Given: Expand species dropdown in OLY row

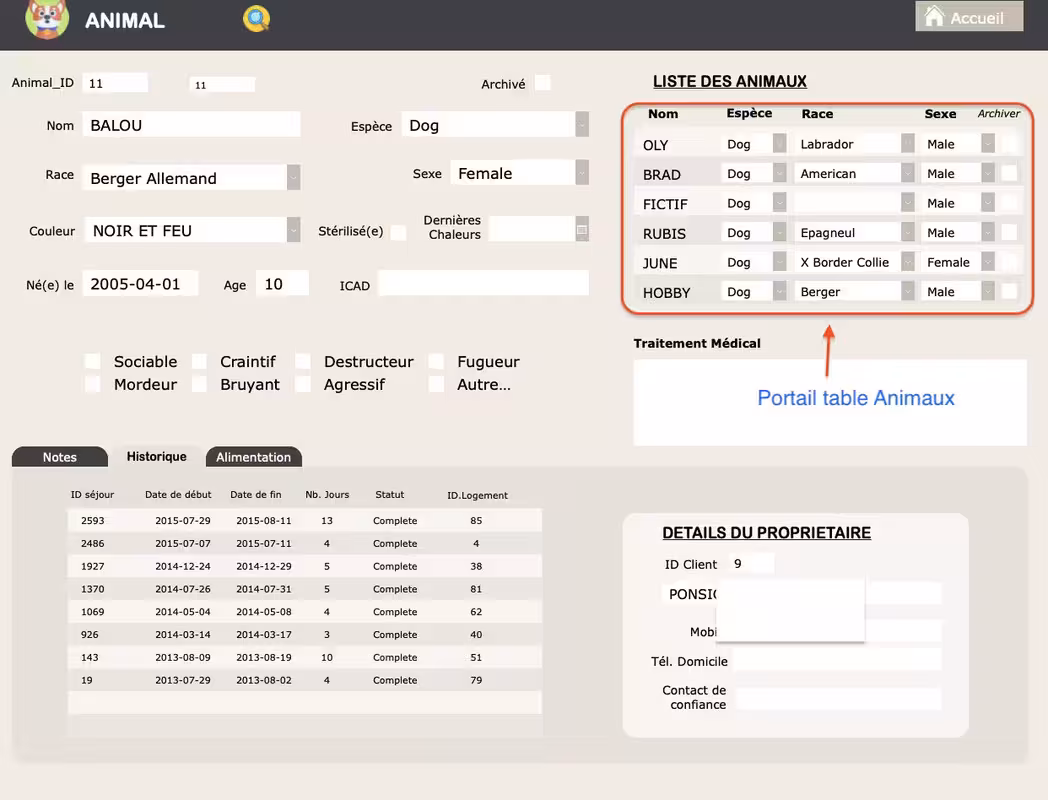Looking at the screenshot, I should pos(779,143).
